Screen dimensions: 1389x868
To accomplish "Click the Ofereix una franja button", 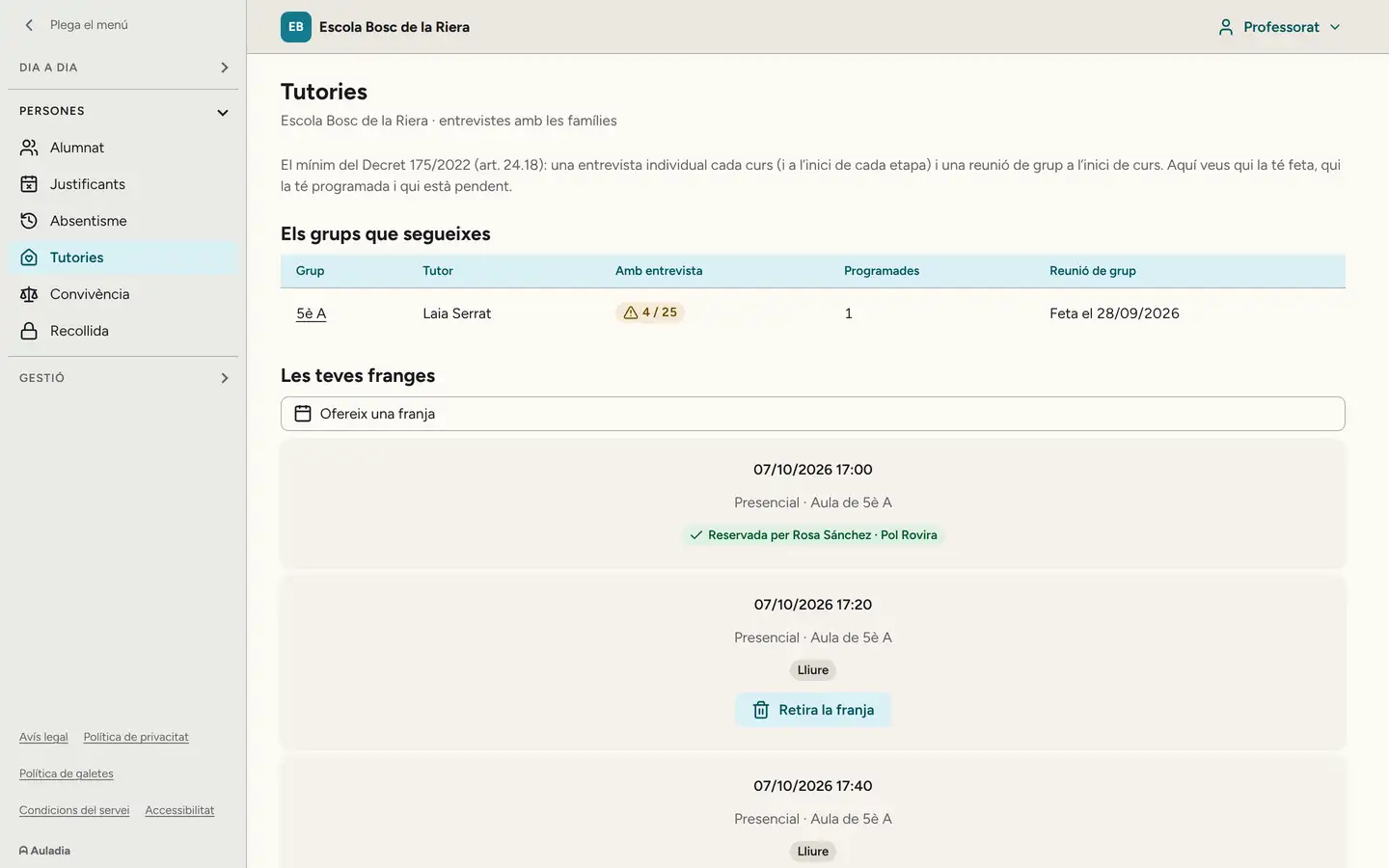I will 813,414.
